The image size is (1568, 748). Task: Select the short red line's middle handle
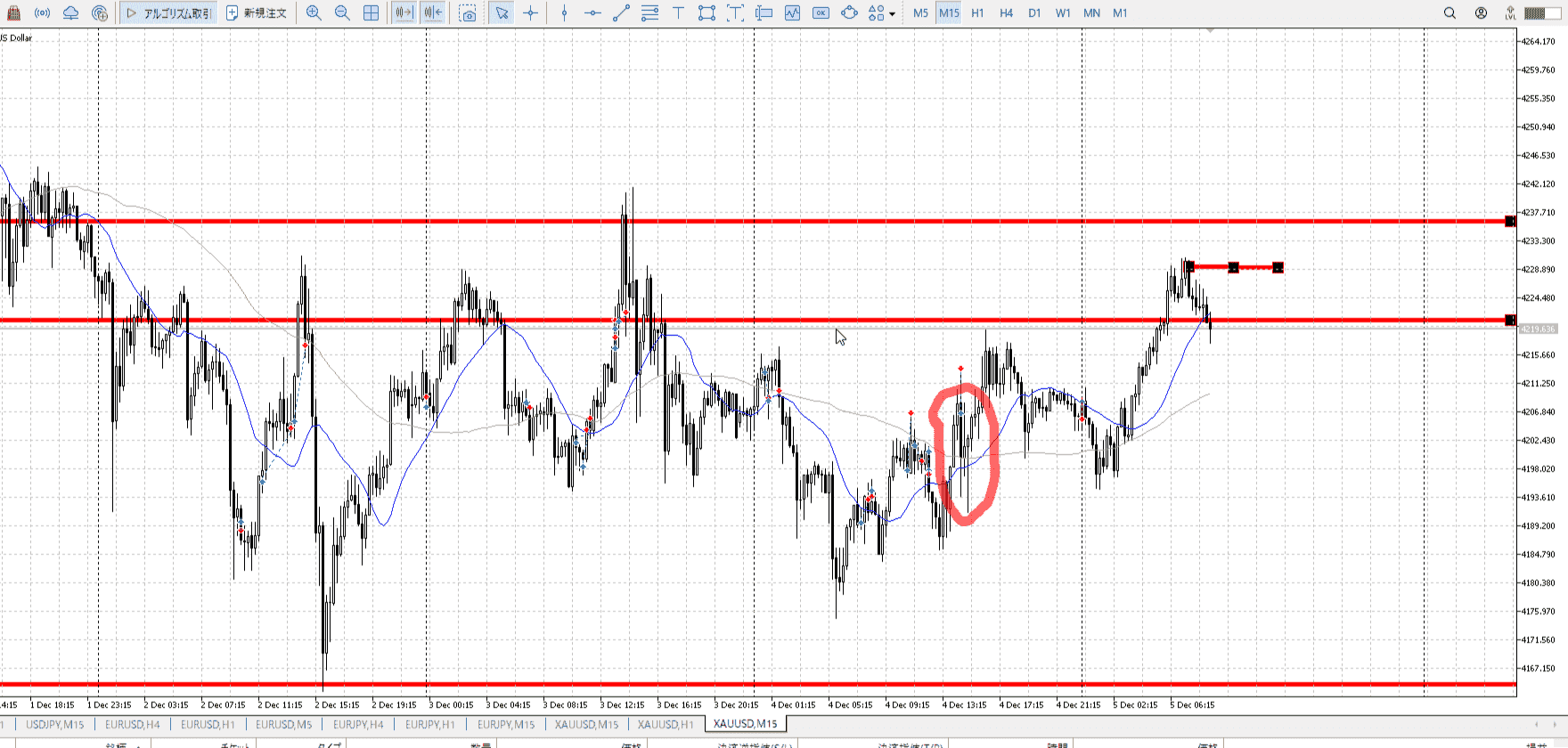pyautogui.click(x=1234, y=267)
